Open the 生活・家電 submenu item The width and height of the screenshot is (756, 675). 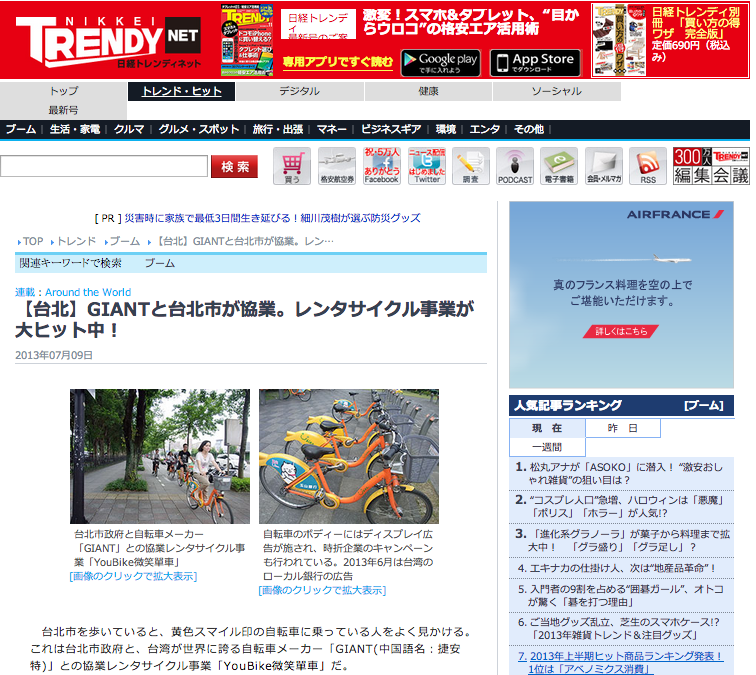point(75,129)
